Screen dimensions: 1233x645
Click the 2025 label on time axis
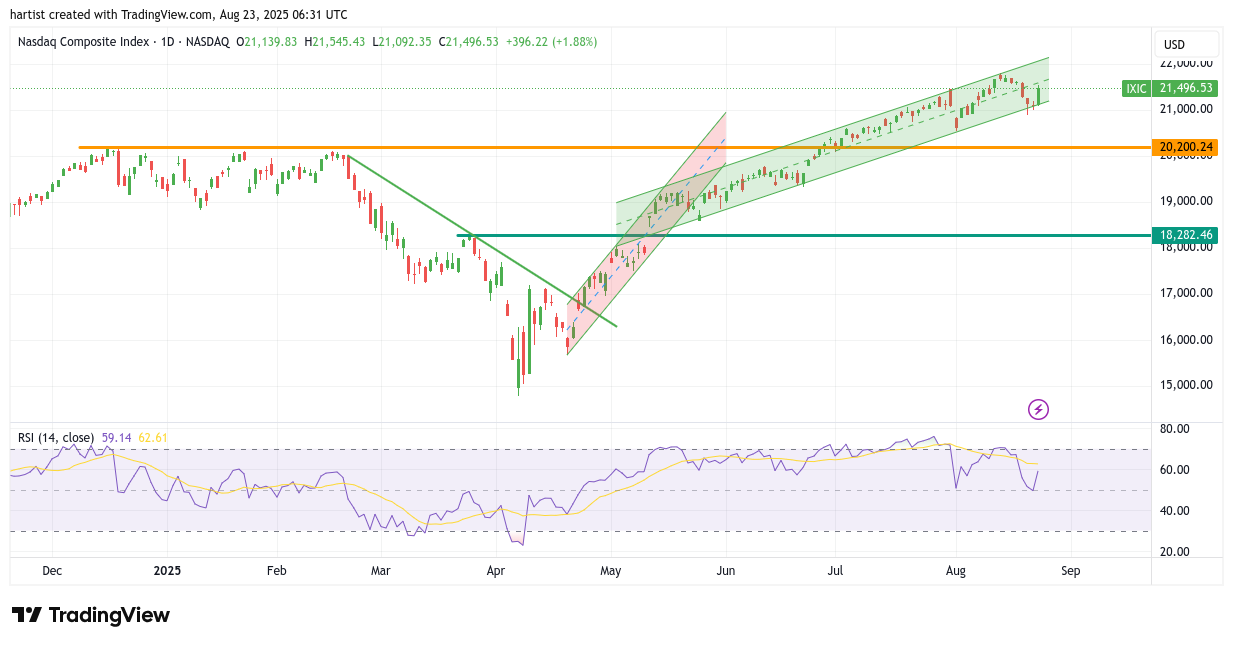pos(167,571)
